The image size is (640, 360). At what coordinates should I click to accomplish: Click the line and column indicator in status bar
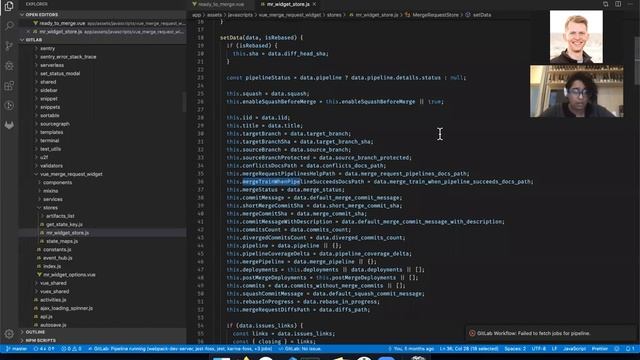click(x=469, y=349)
